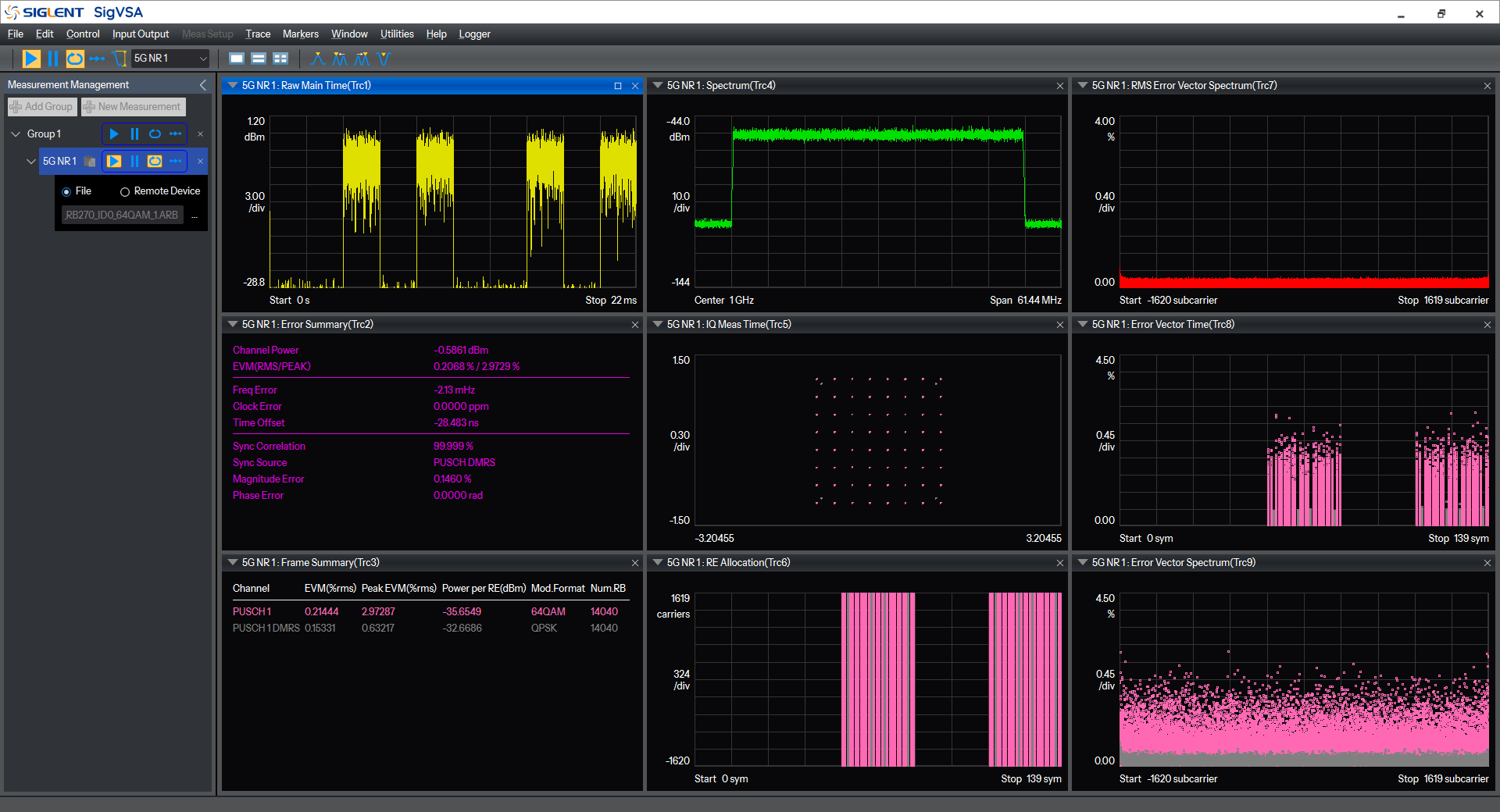
Task: Open RE Allocation(Trc6) trace dropdown
Action: pos(657,563)
